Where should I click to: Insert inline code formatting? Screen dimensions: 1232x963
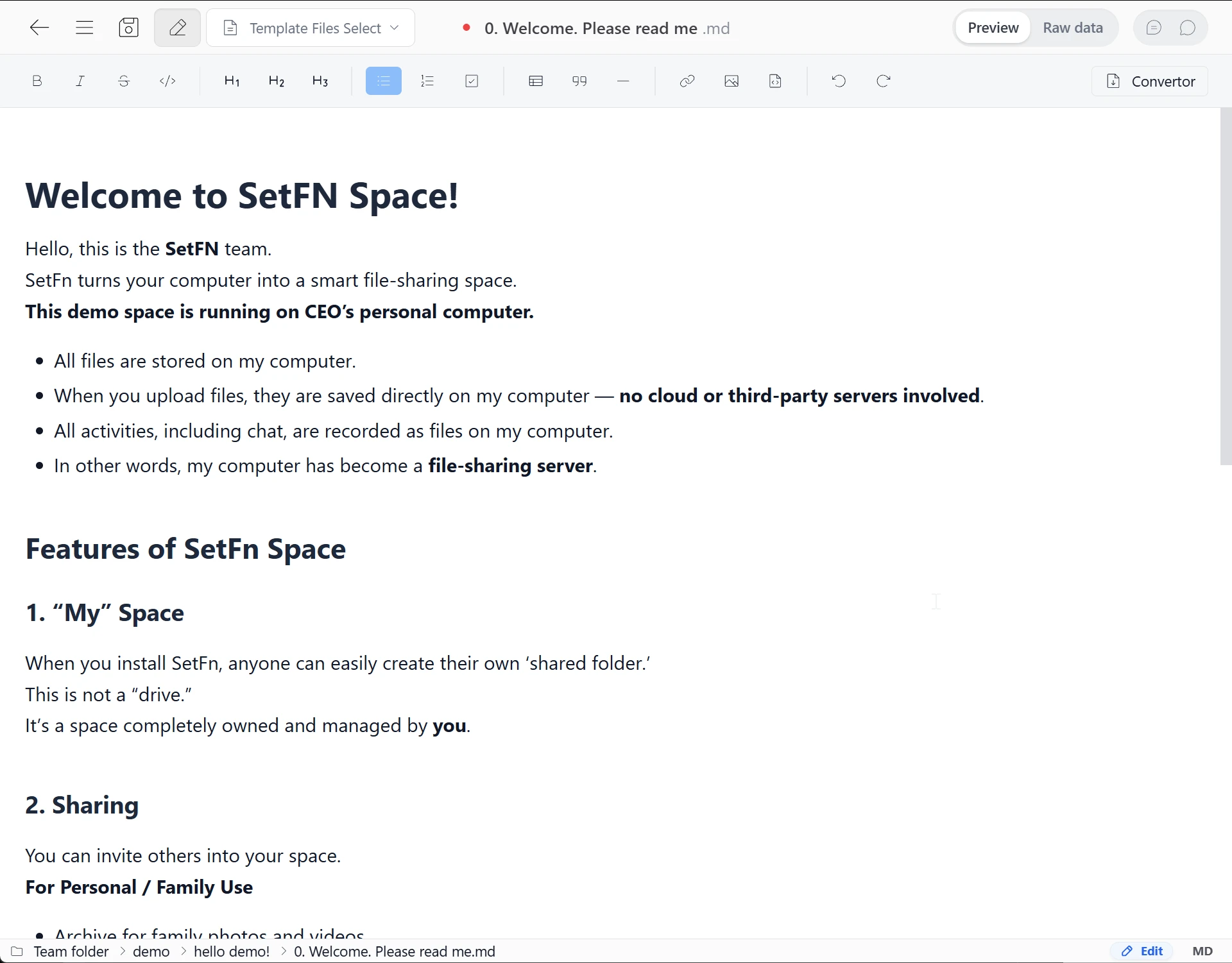click(x=167, y=81)
